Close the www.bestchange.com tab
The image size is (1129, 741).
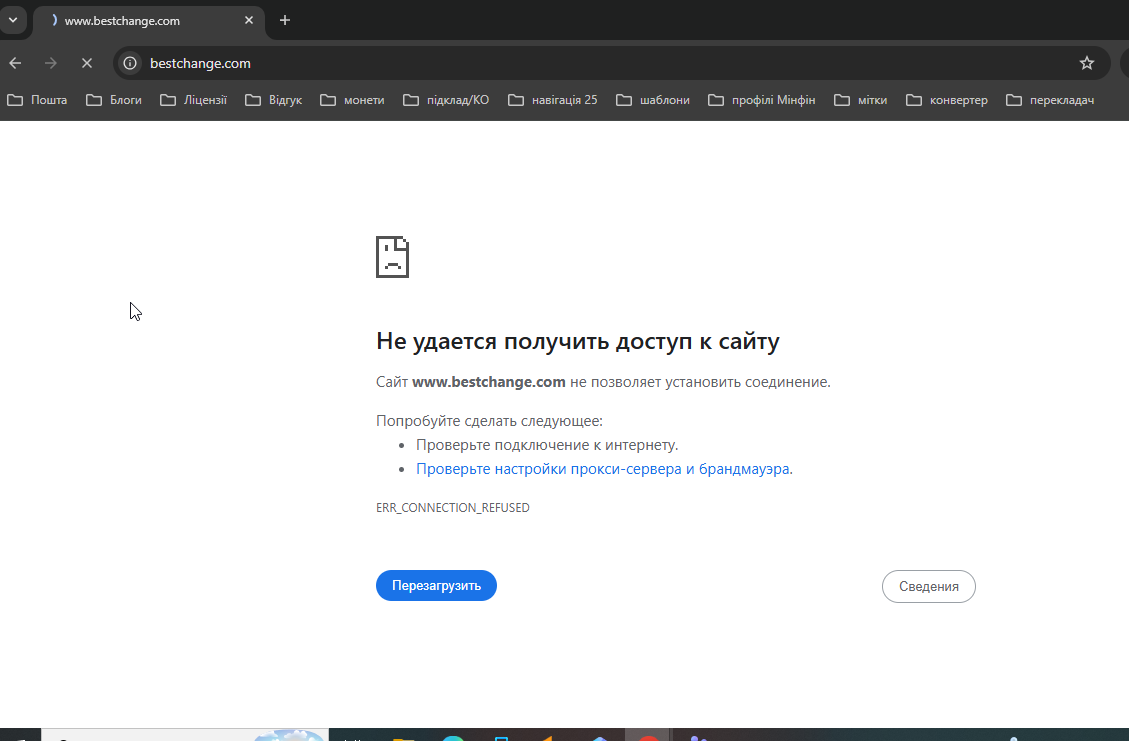pos(249,20)
